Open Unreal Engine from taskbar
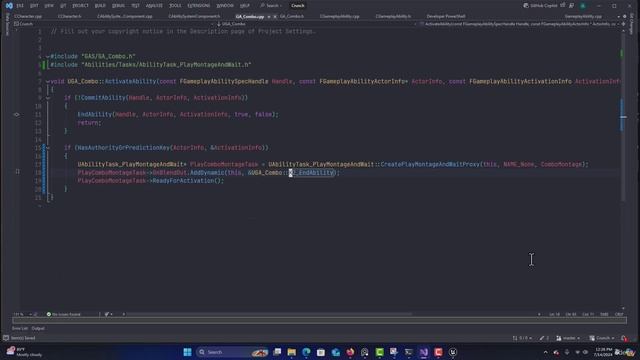 (453, 352)
